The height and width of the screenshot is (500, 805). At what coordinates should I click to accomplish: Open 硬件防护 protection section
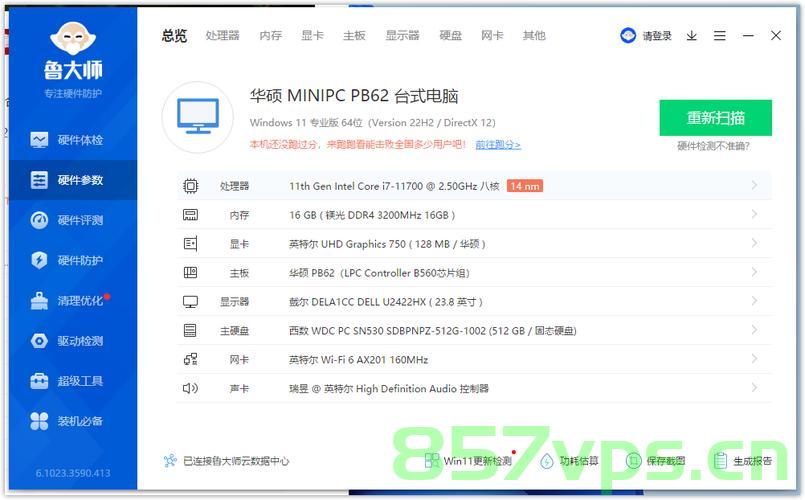click(72, 260)
